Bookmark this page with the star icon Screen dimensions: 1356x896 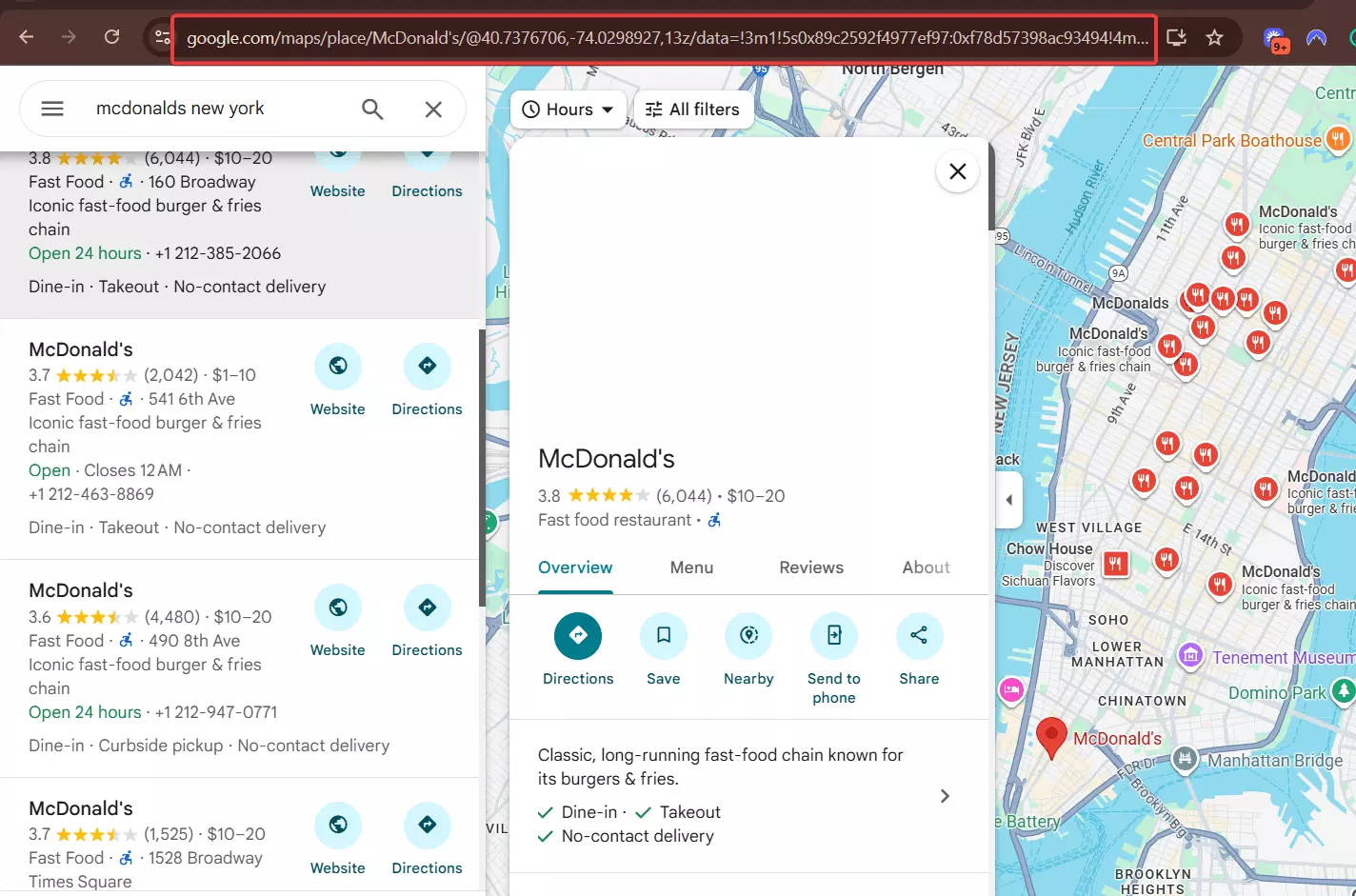1214,37
